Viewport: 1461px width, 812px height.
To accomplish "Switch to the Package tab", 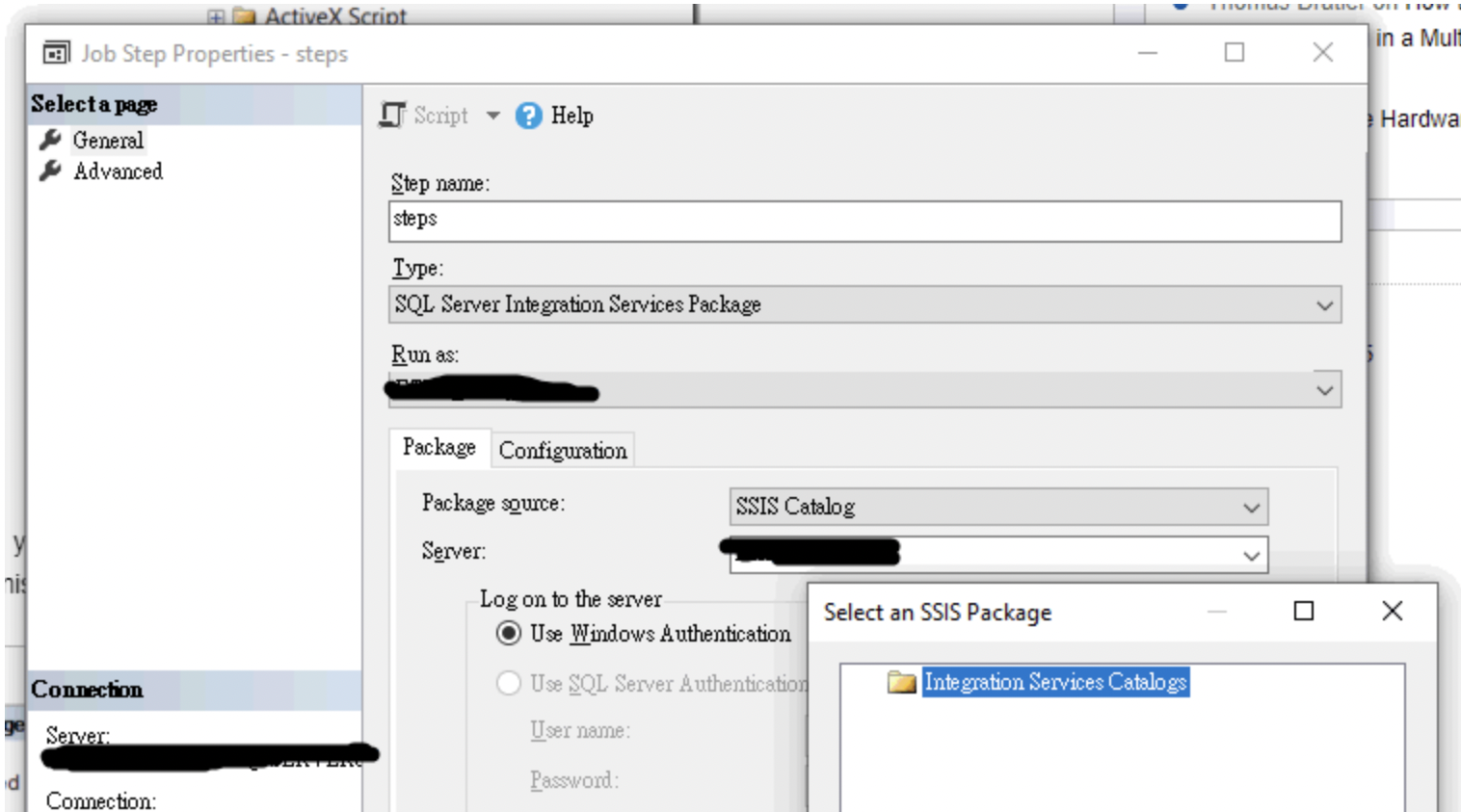I will pyautogui.click(x=439, y=447).
